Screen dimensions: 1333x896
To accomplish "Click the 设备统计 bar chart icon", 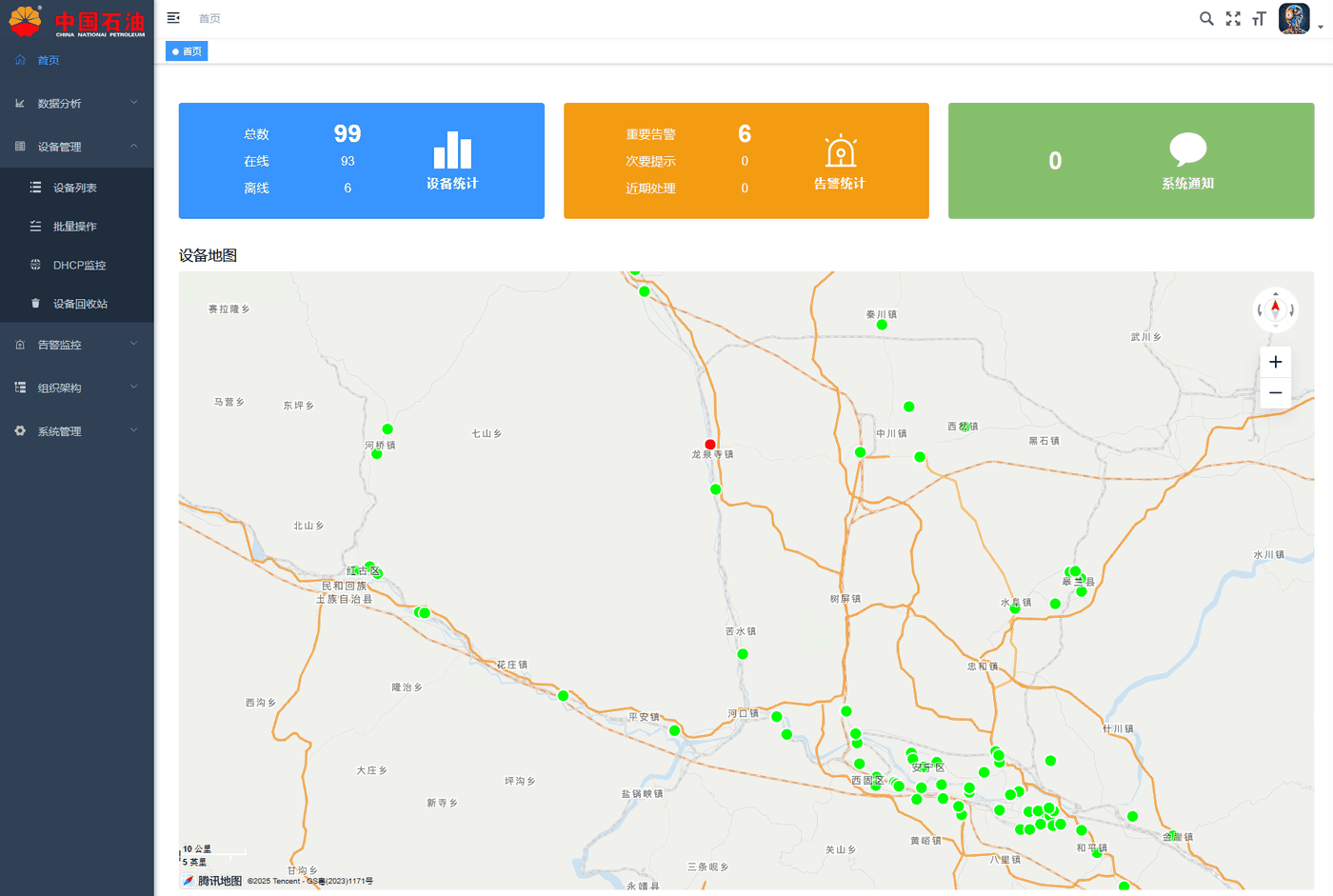I will [x=452, y=149].
